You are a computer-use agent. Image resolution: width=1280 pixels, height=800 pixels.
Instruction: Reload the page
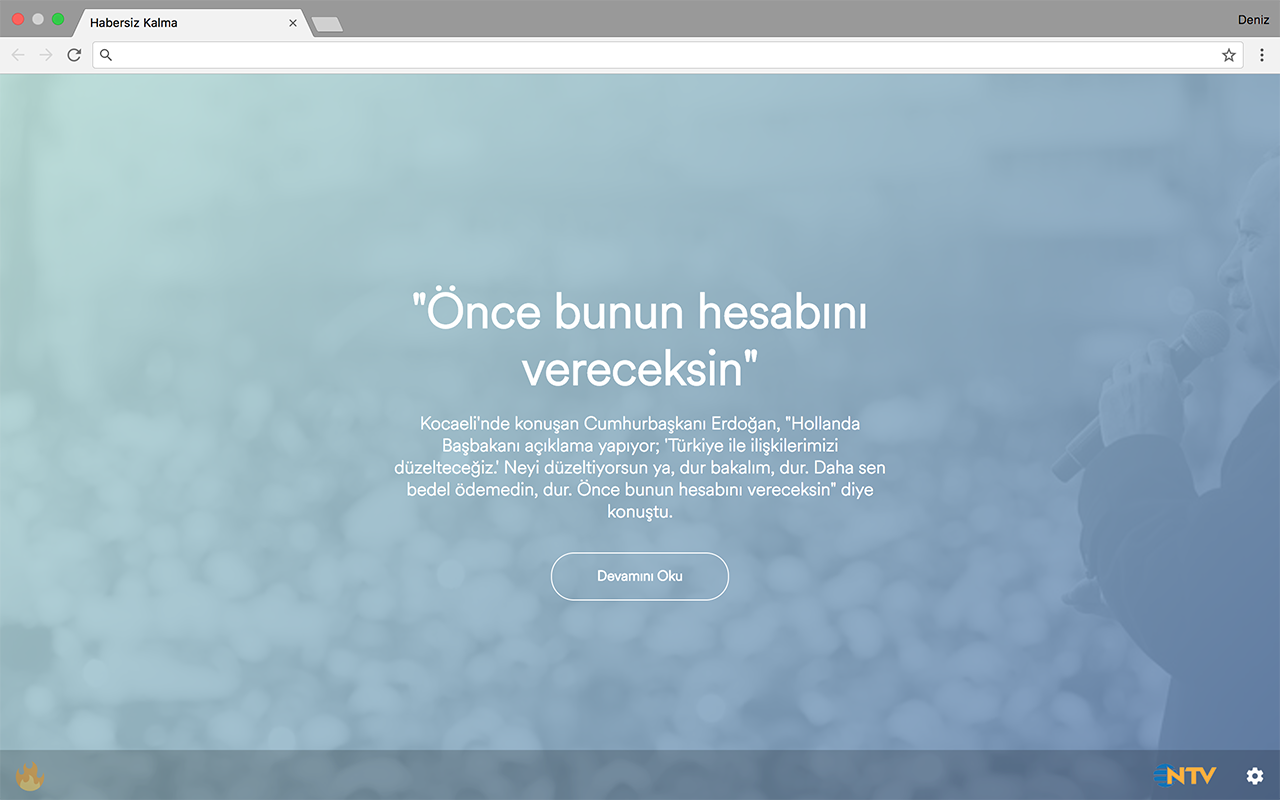74,55
